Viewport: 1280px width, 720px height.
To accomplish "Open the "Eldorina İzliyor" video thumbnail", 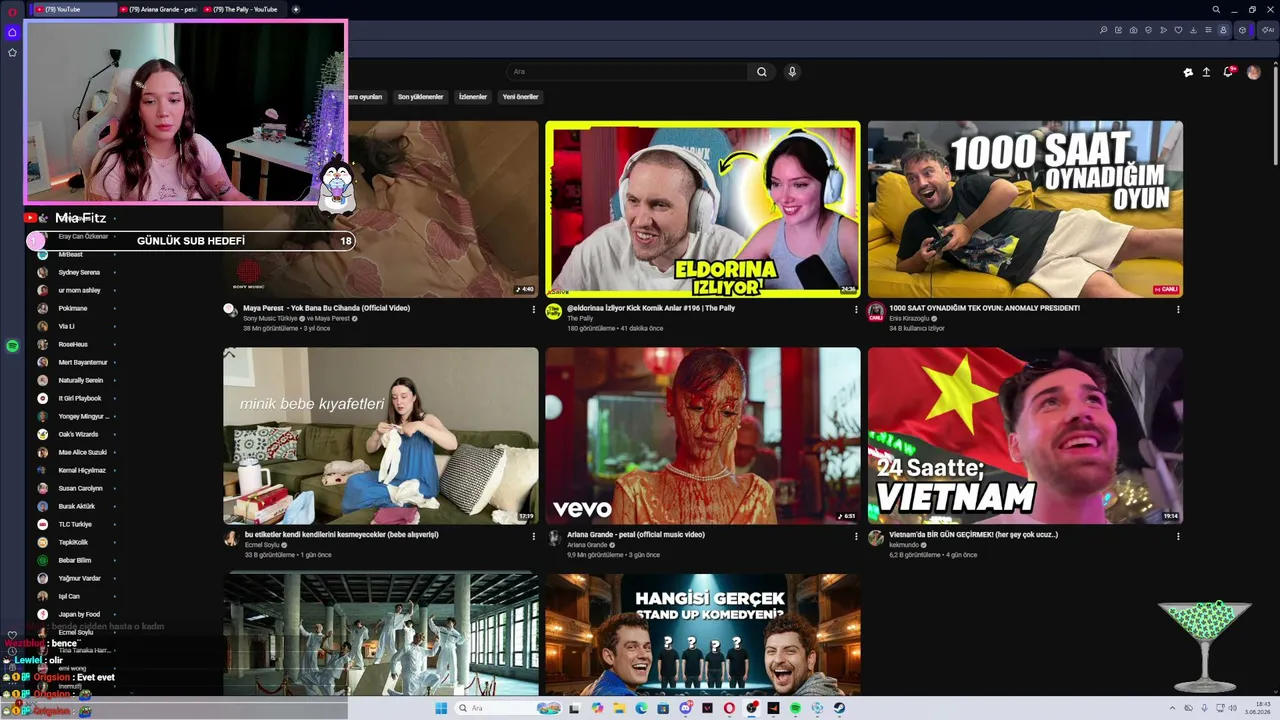I will (x=702, y=209).
